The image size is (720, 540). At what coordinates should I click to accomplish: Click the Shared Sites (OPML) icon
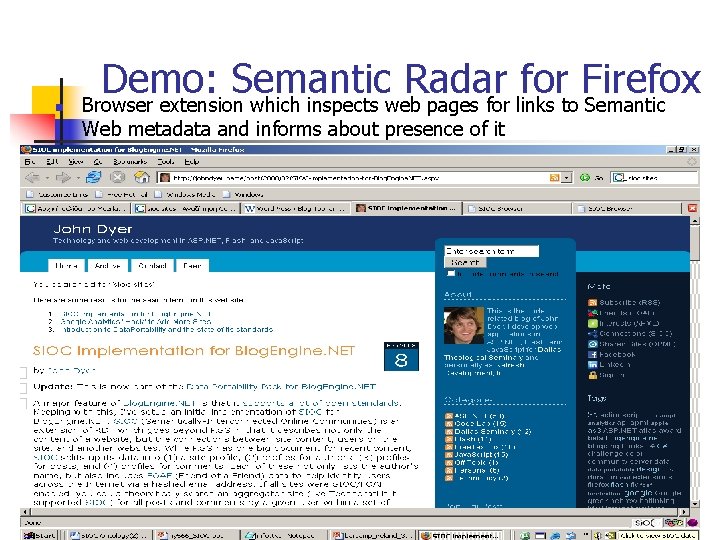click(592, 344)
